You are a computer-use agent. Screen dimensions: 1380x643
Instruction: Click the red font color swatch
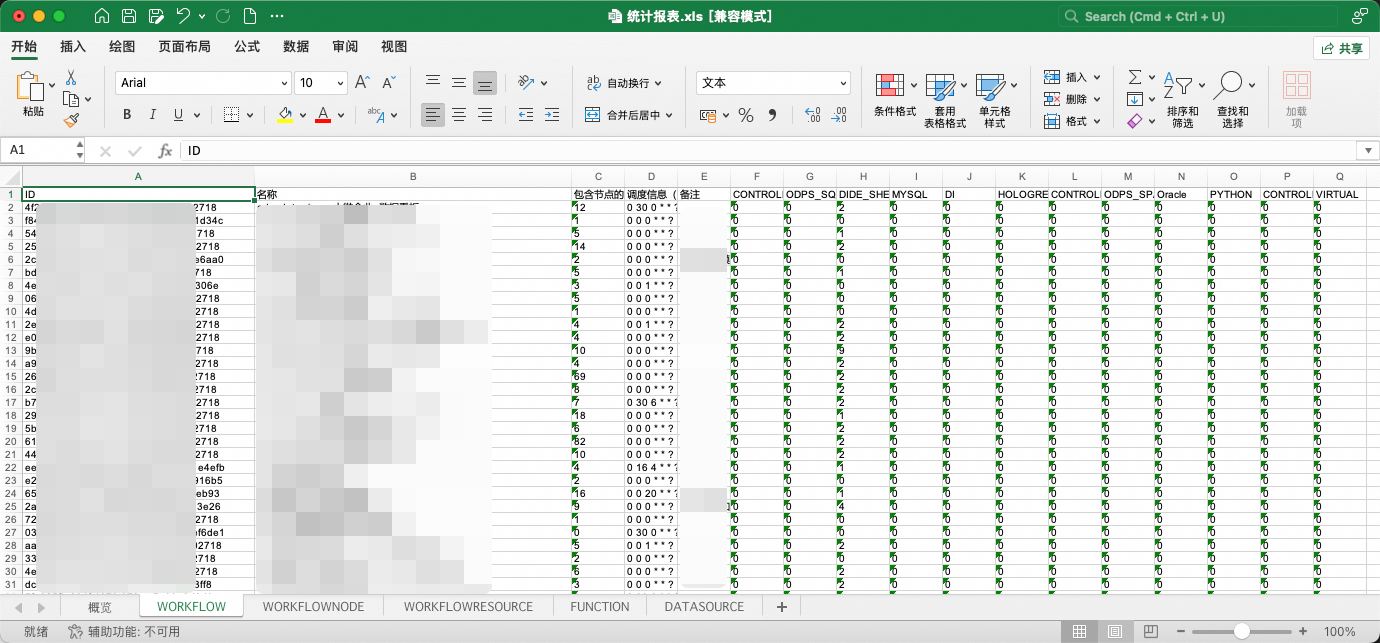(322, 115)
